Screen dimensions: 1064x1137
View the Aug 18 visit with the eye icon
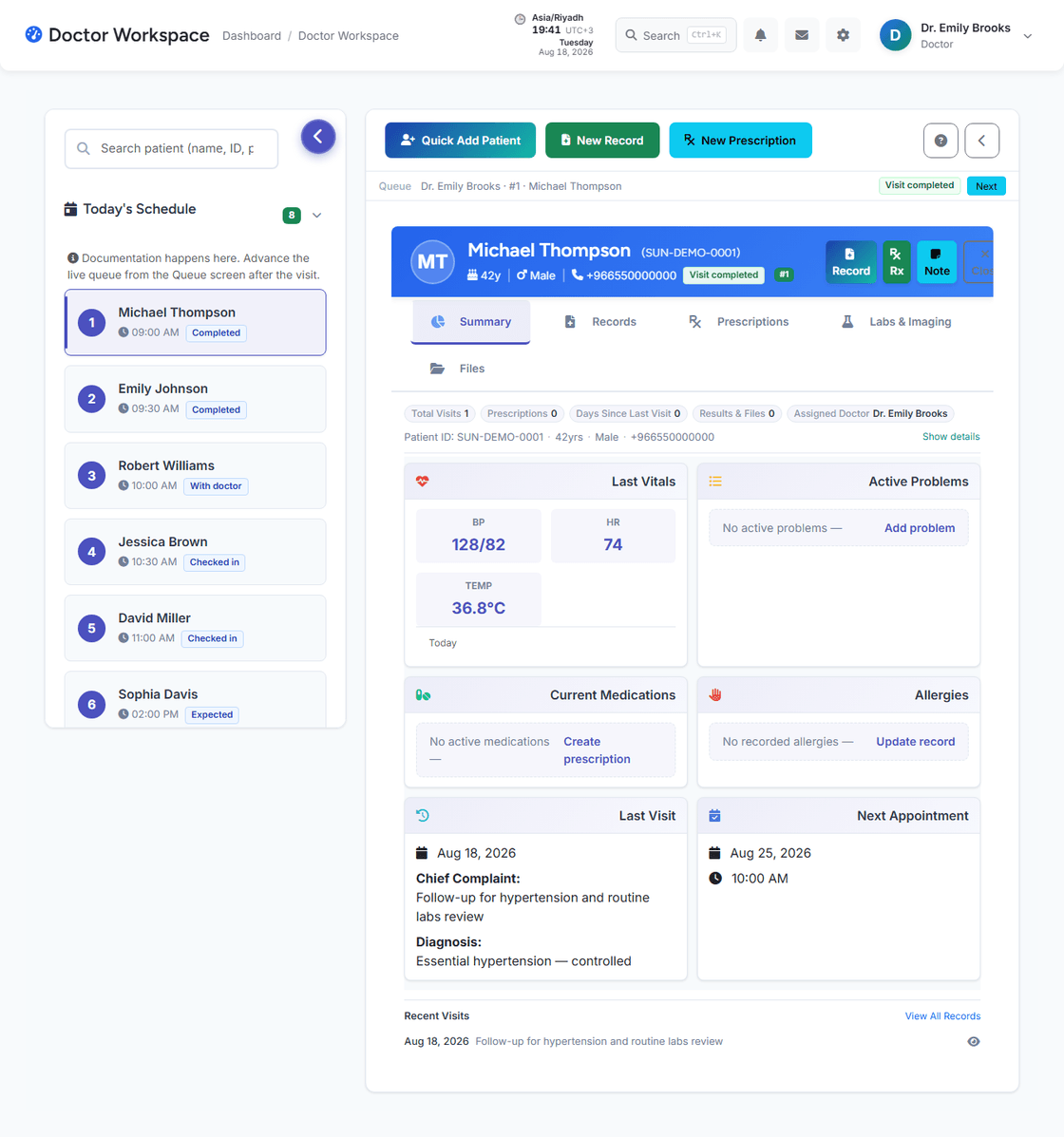coord(974,1041)
